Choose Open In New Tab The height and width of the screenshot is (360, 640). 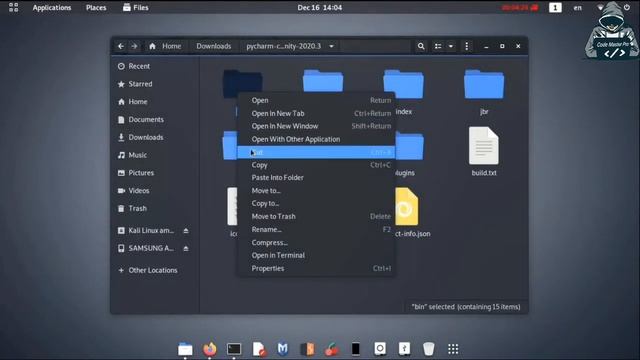[316, 113]
